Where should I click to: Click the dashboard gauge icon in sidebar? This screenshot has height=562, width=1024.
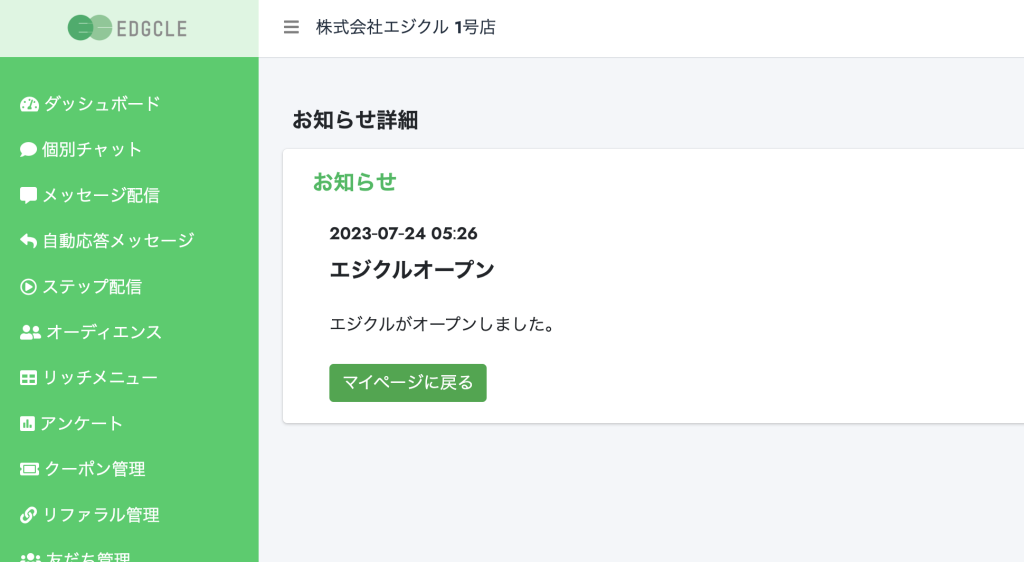click(29, 104)
